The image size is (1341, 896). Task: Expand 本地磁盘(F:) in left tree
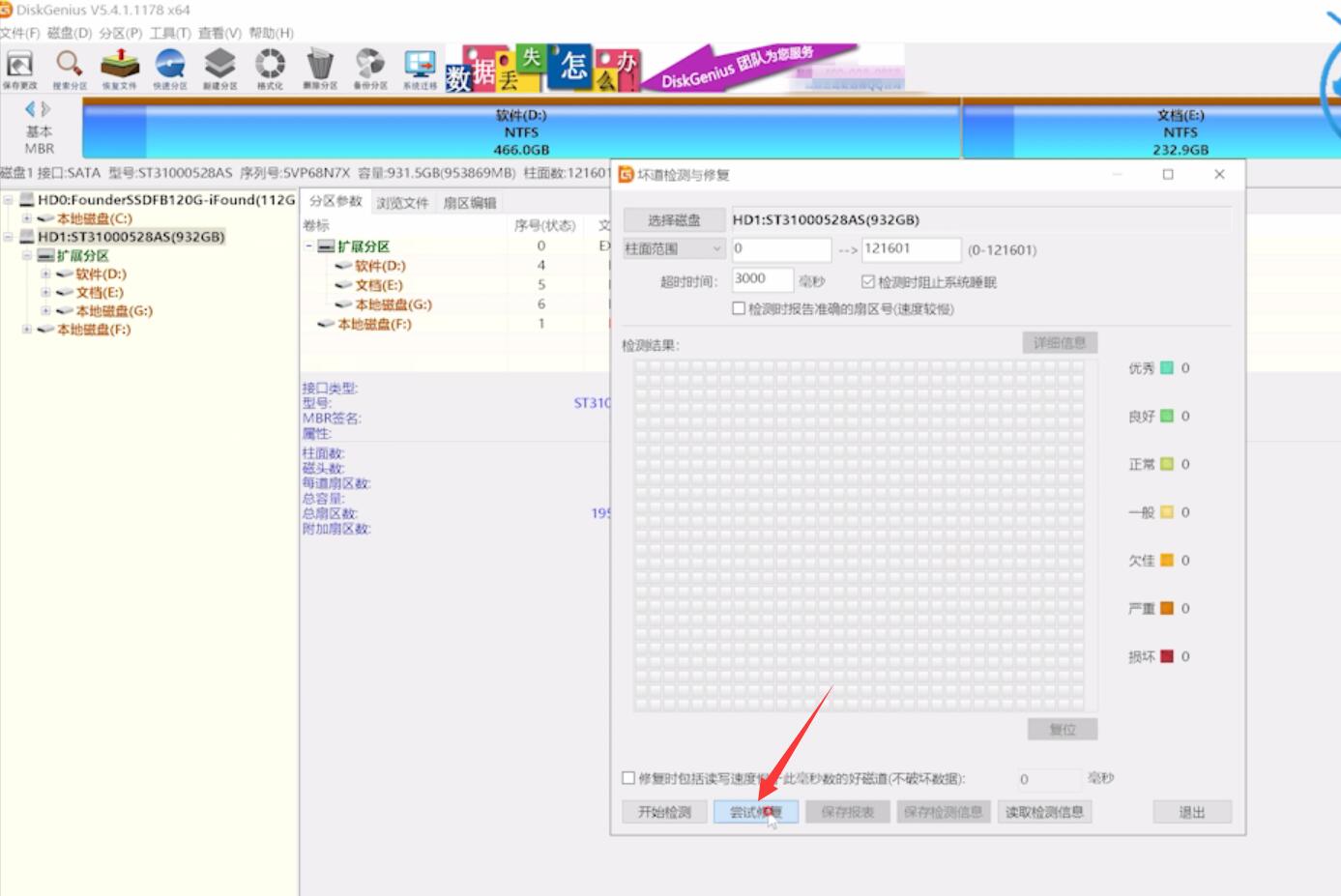click(x=27, y=330)
